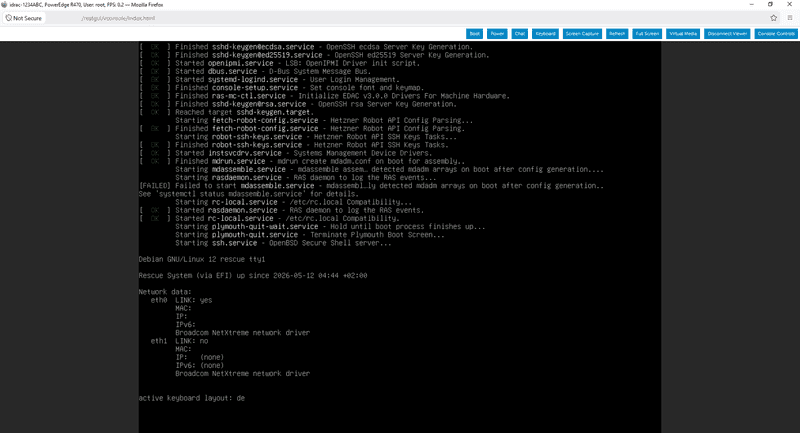Open Firefox application menu icon
The image size is (800, 433).
[x=790, y=18]
